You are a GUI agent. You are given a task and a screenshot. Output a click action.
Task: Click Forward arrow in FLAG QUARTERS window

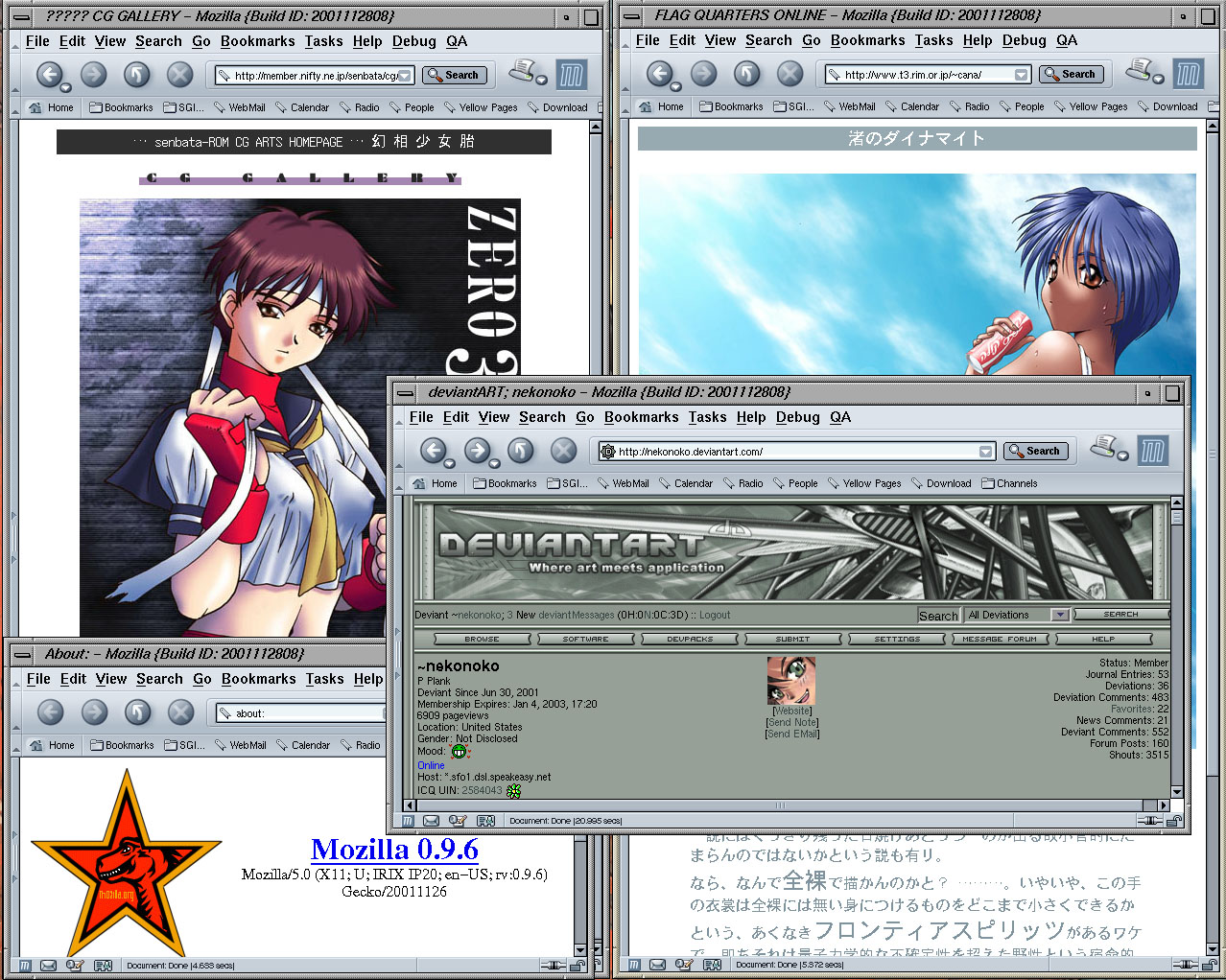click(703, 74)
